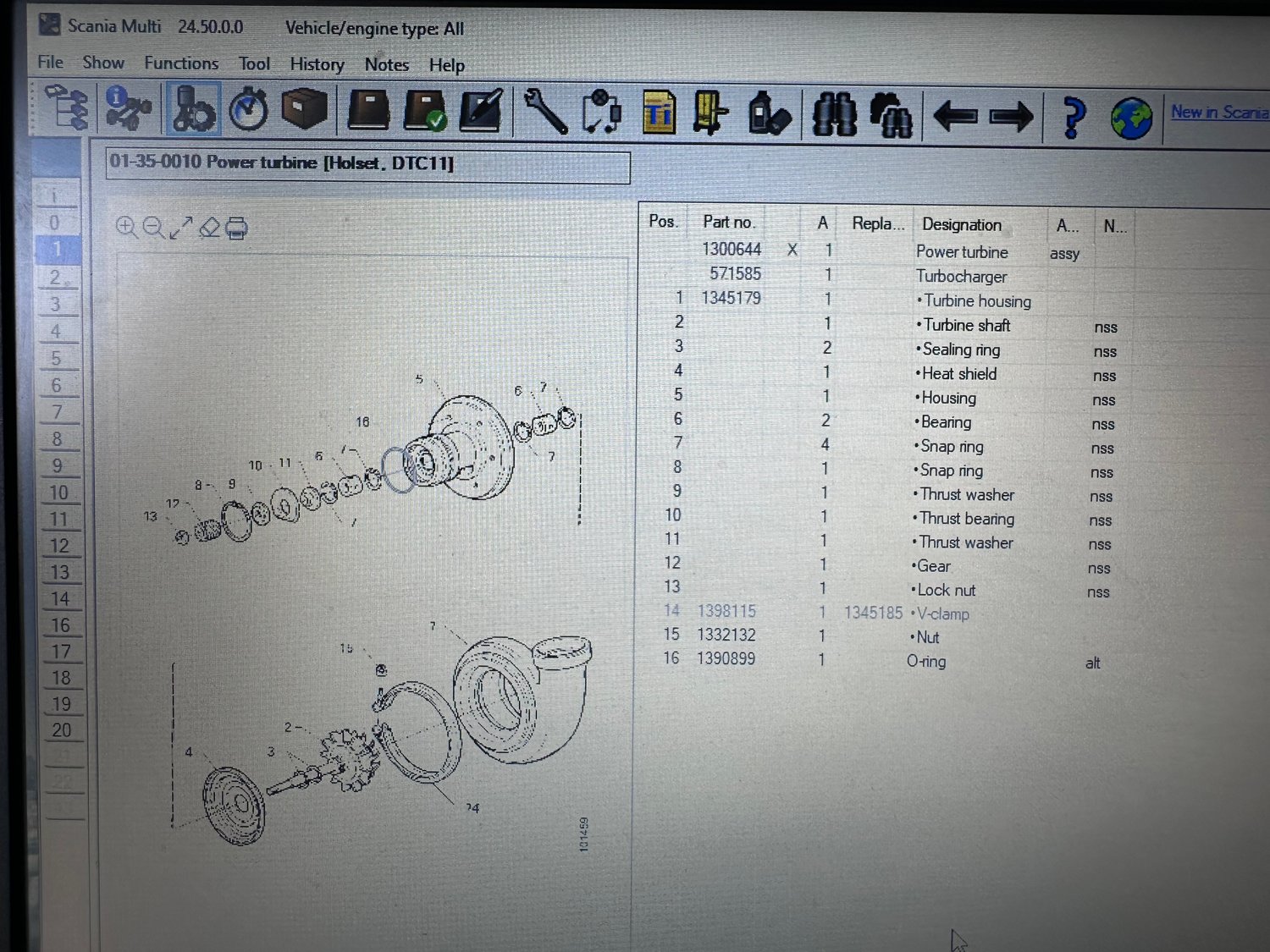
Task: Click the Power turbine title field
Action: 367,165
